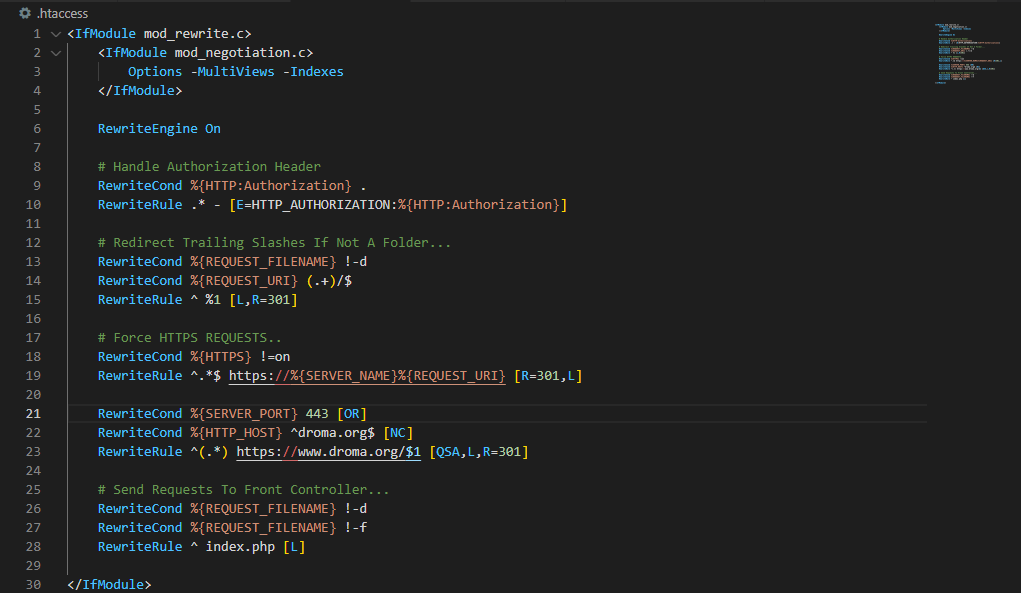Click the Handle Authorization Header comment

(x=209, y=167)
